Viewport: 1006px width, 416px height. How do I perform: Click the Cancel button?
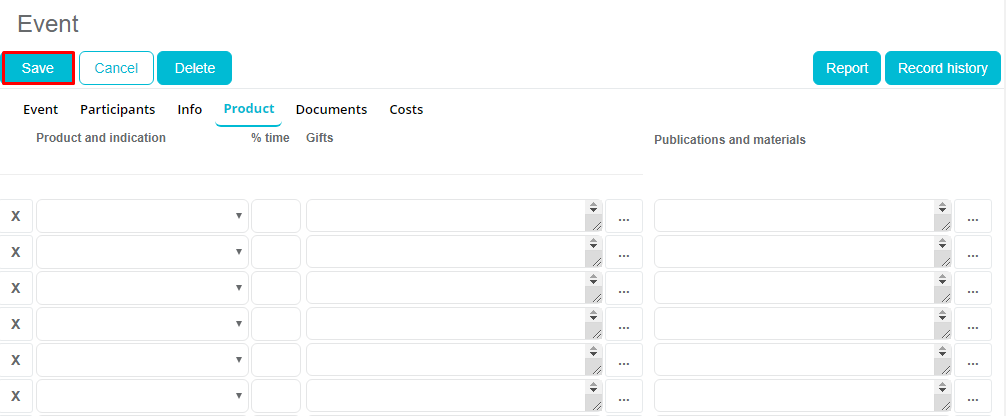pyautogui.click(x=116, y=68)
